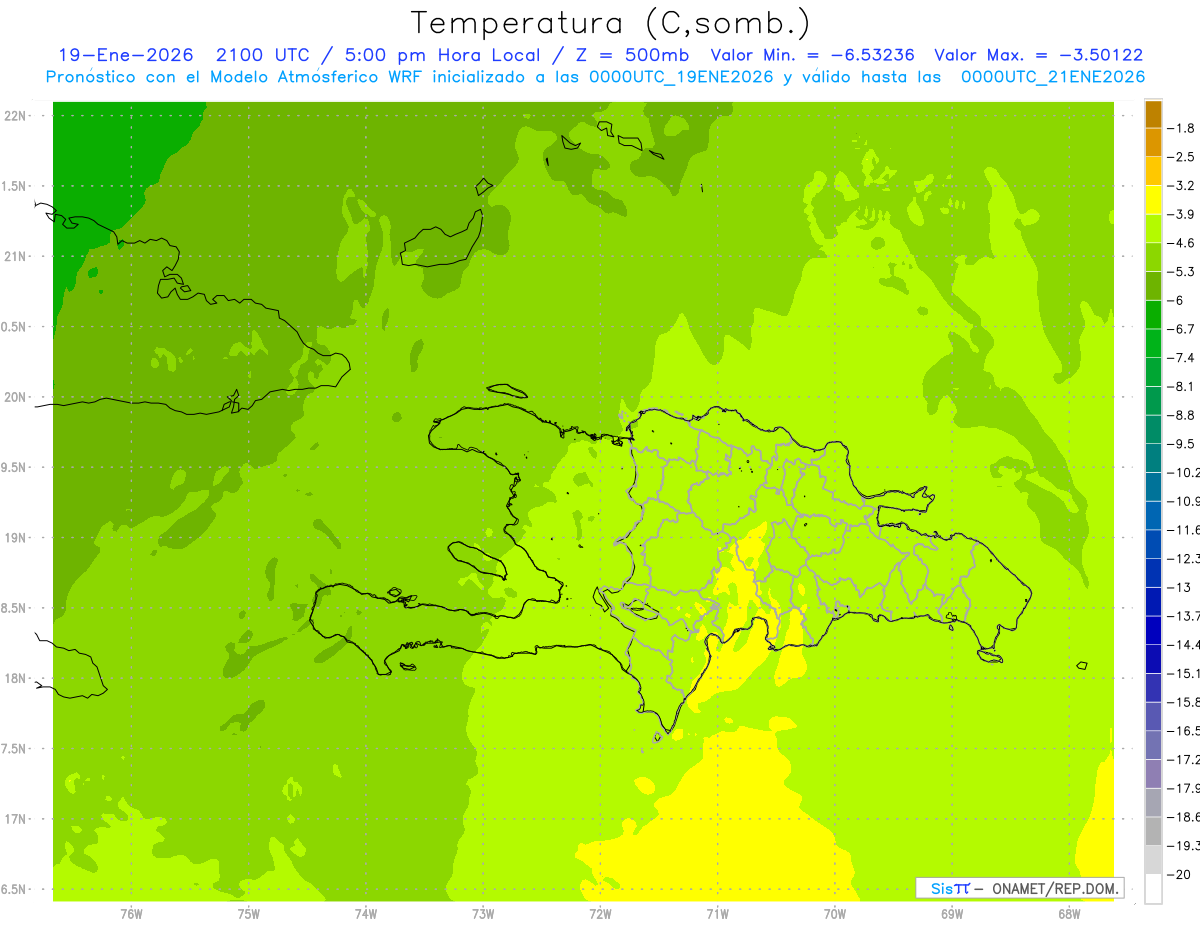This screenshot has width=1200, height=927.
Task: Click the 76W longitude label
Action: [131, 913]
